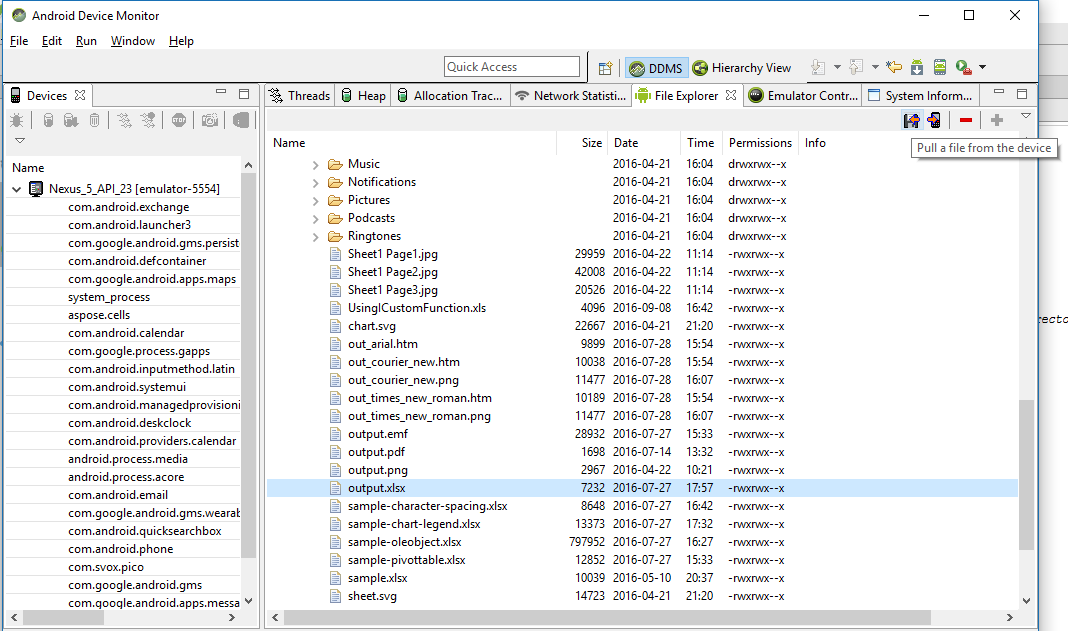Click the Push a file onto device icon
Viewport: 1068px width, 631px height.
click(x=934, y=121)
